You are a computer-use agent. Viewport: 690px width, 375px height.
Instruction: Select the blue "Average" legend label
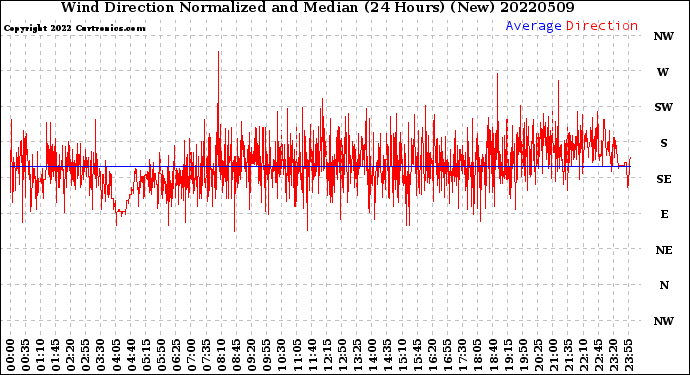pyautogui.click(x=533, y=26)
